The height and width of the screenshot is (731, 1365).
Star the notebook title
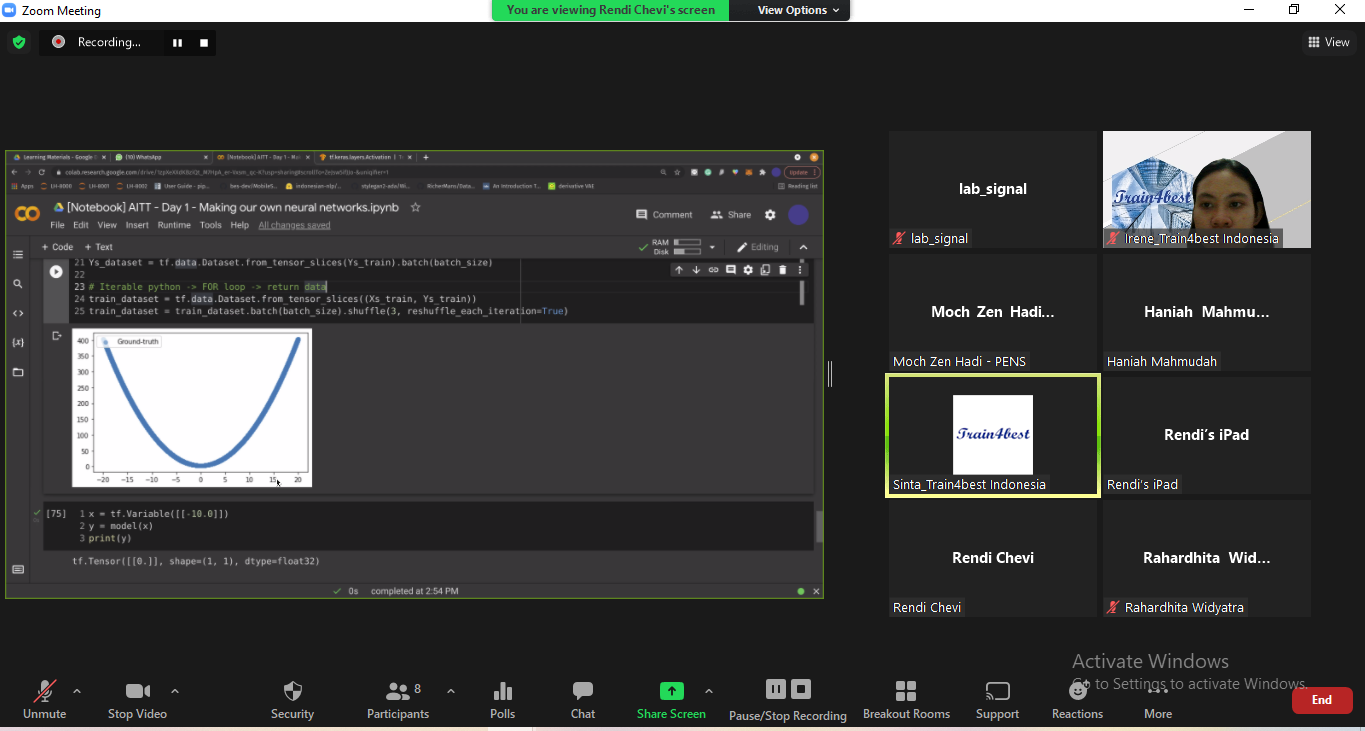(416, 207)
